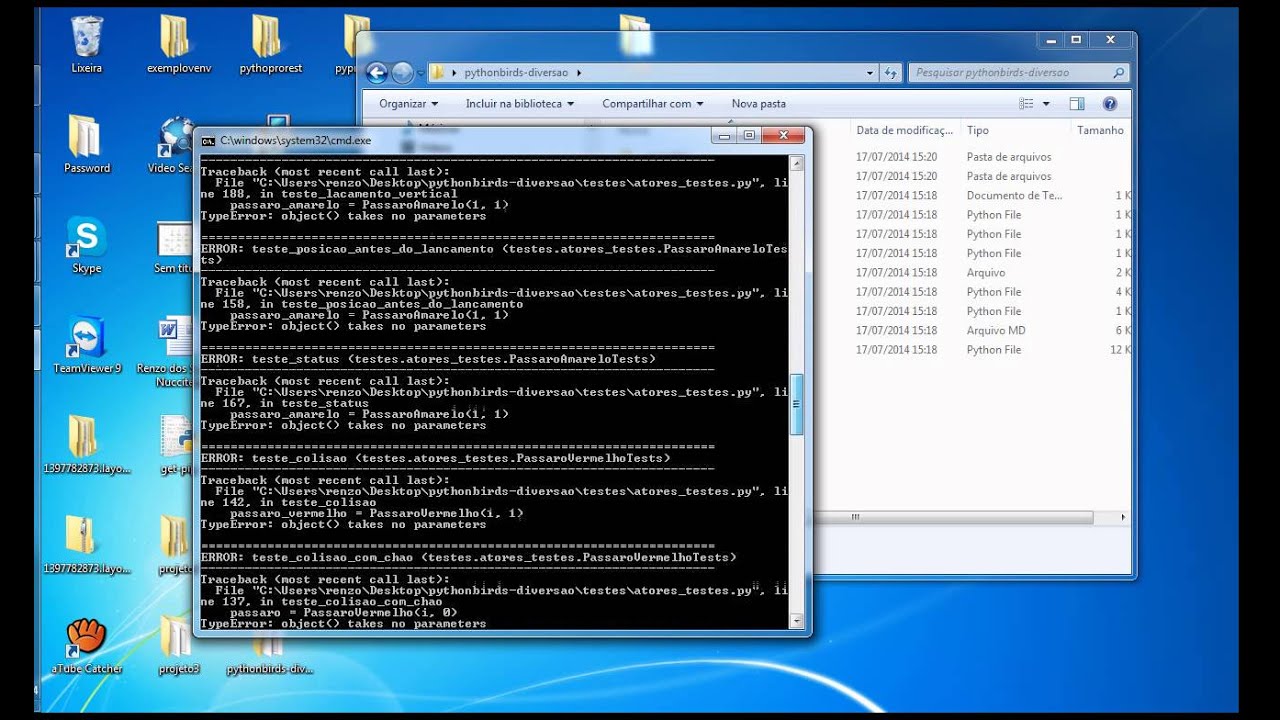Open the Incluir na biblioteca dropdown
Viewport: 1280px width, 720px height.
coord(519,103)
